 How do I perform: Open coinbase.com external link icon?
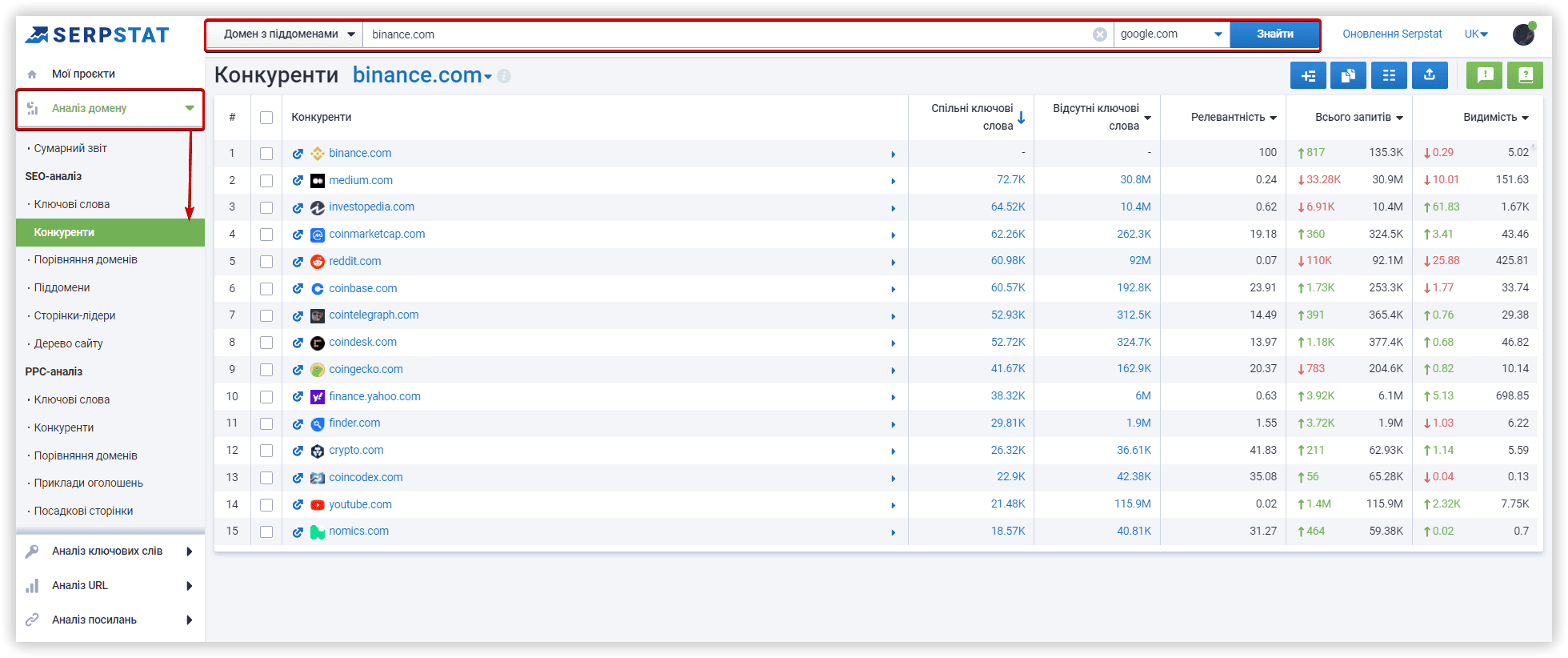pyautogui.click(x=298, y=289)
